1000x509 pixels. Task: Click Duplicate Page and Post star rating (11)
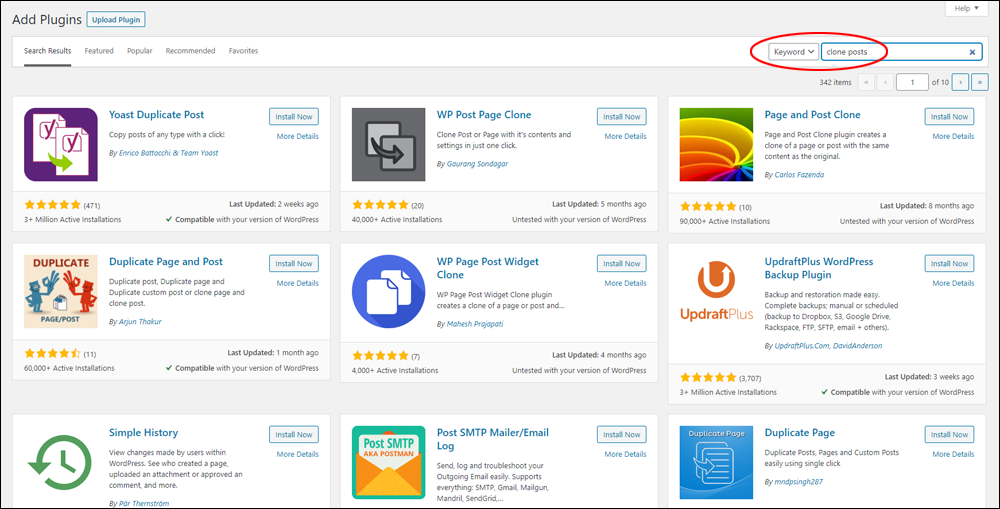(53, 353)
